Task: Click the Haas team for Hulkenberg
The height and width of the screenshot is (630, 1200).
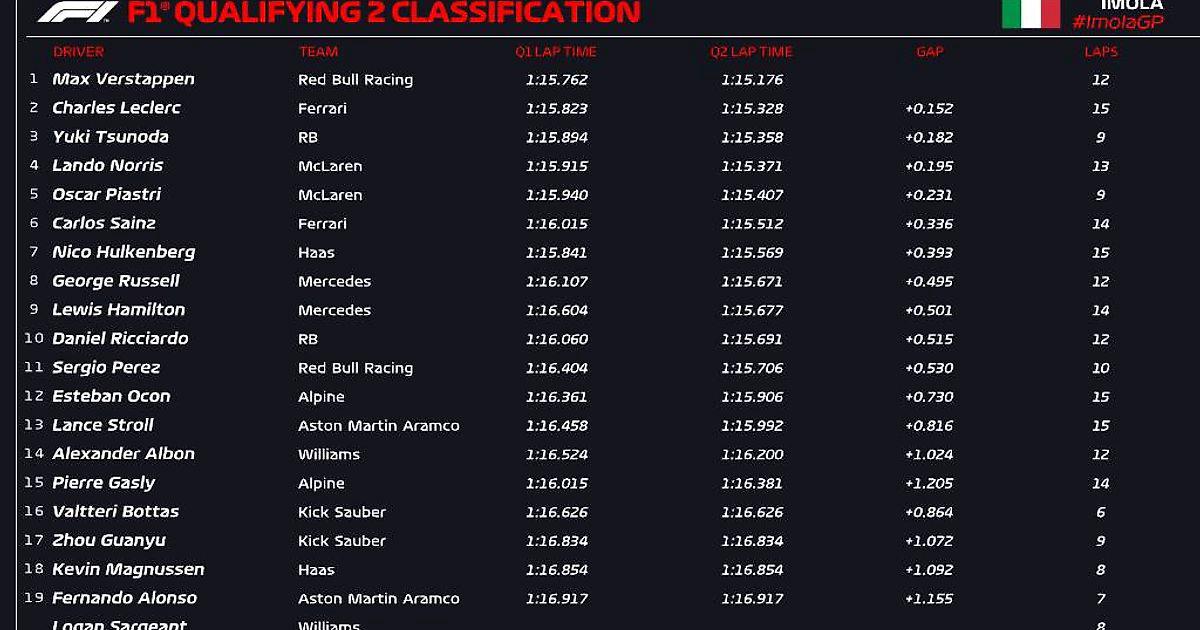Action: [316, 253]
